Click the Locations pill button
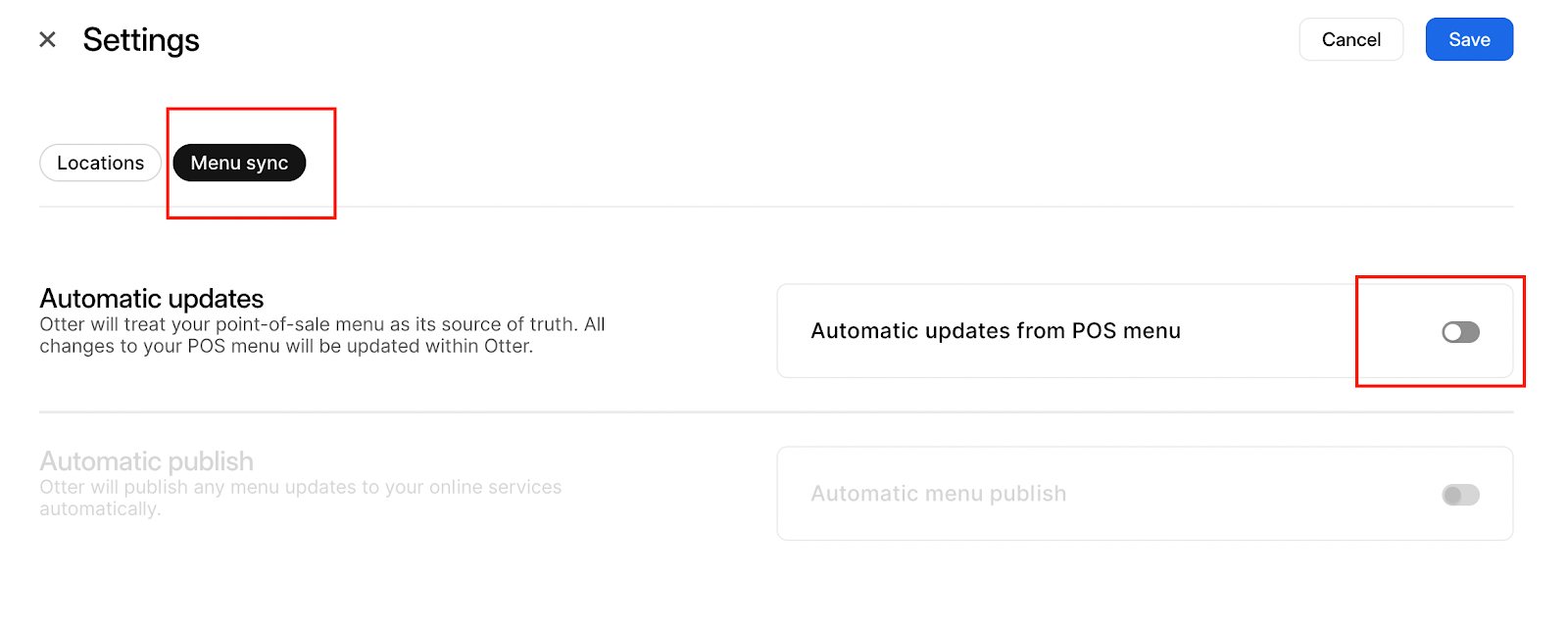 pos(100,163)
